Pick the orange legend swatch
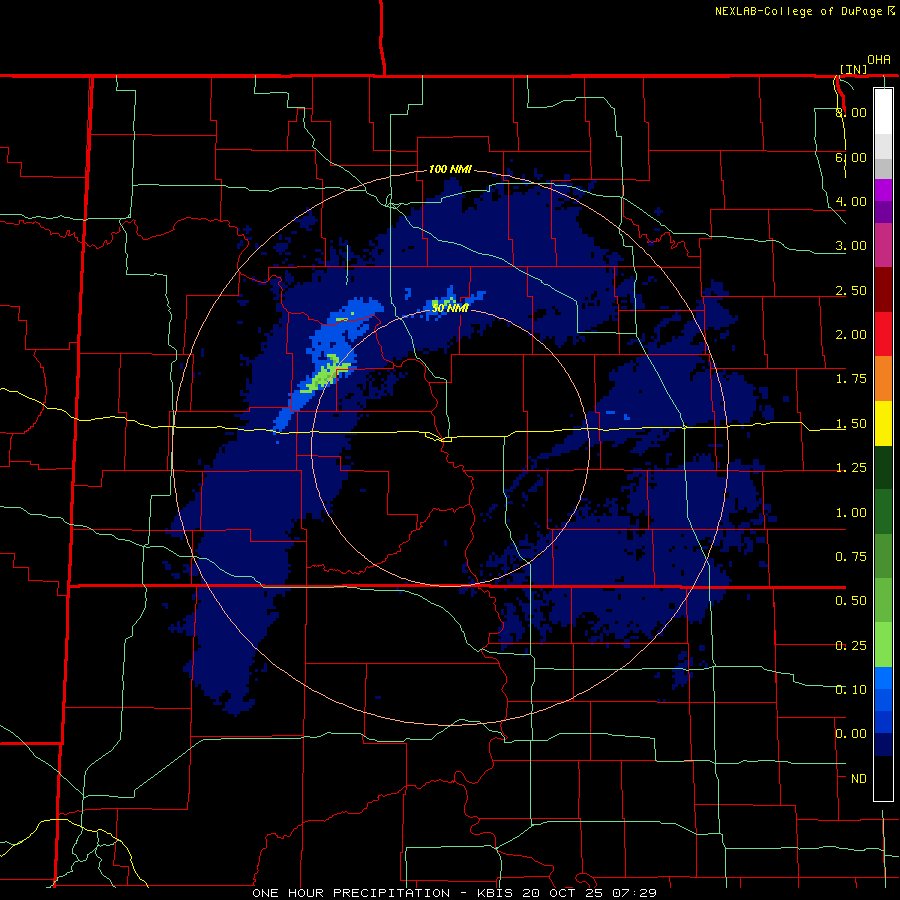900x900 pixels. click(x=883, y=379)
